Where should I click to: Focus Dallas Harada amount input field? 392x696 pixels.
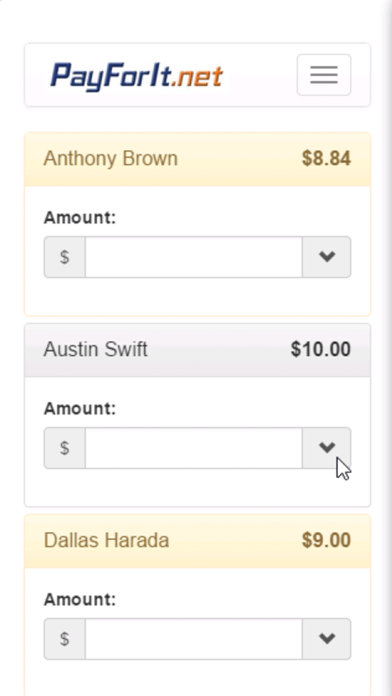pos(194,639)
